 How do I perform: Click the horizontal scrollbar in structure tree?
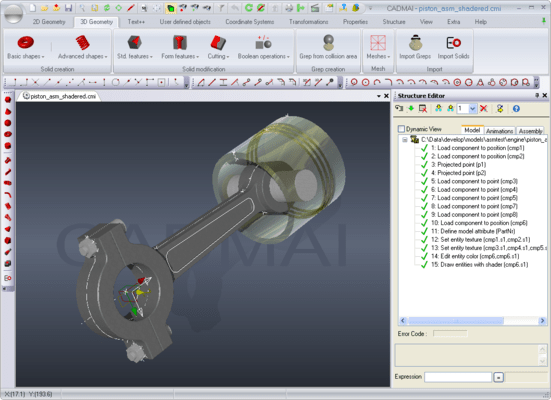[x=456, y=321]
